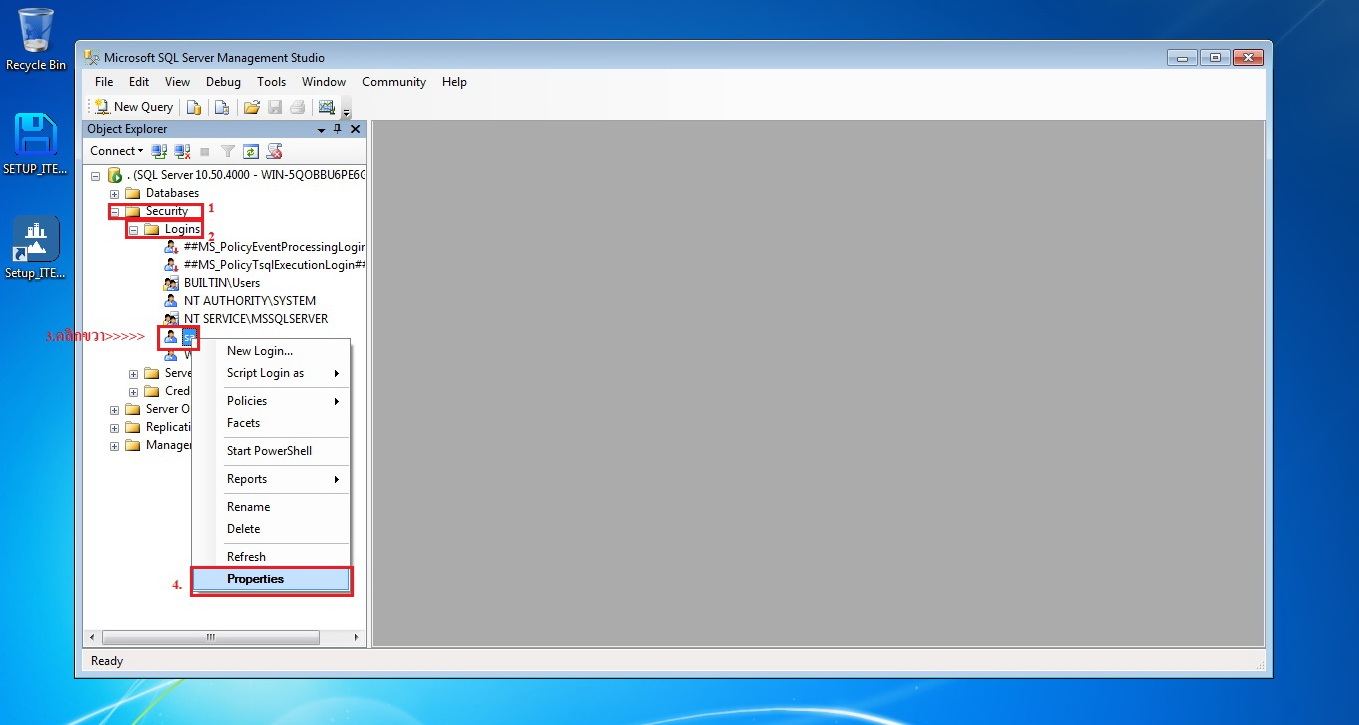Click the BUILTIN\Users group icon
Viewport: 1359px width, 725px height.
tap(171, 283)
